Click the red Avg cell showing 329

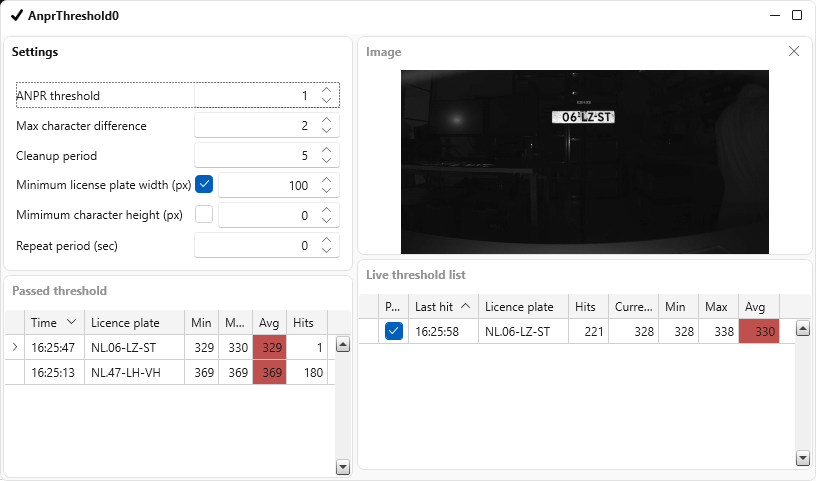coord(269,347)
